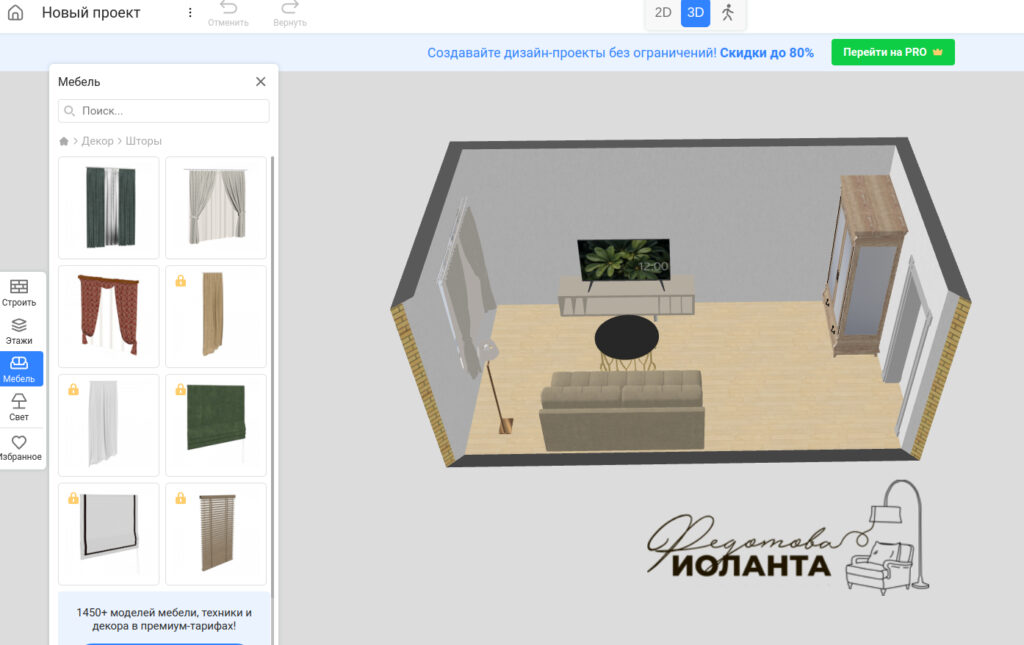Select the TV stand console
This screenshot has width=1024, height=645.
click(x=626, y=297)
